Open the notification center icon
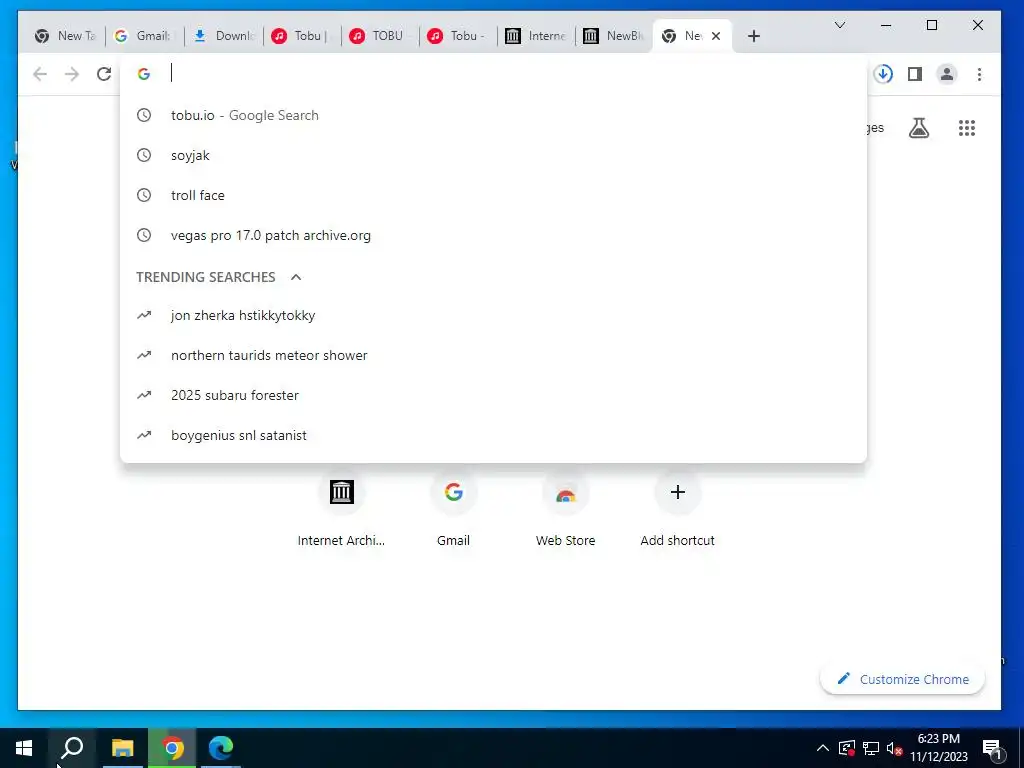1024x768 pixels. [x=992, y=748]
